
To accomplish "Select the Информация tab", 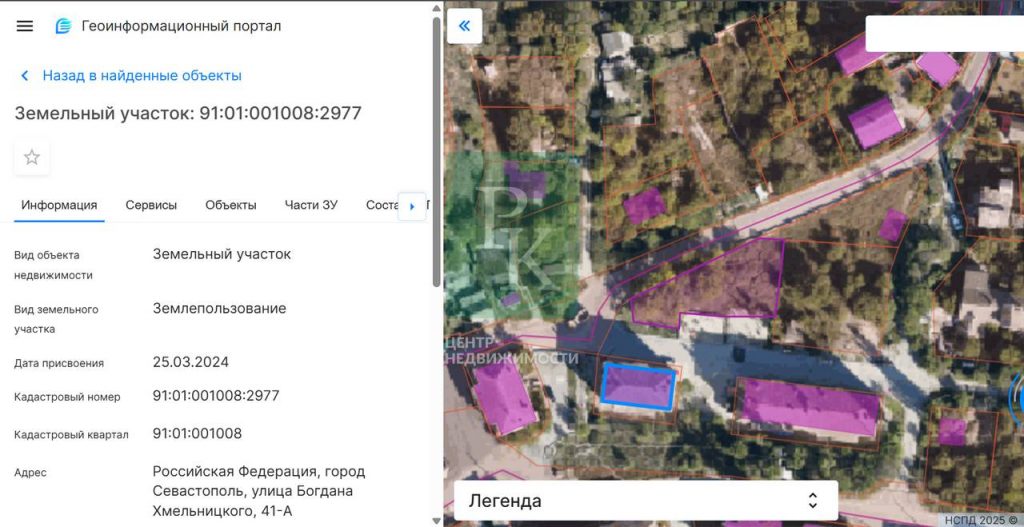I will 59,205.
